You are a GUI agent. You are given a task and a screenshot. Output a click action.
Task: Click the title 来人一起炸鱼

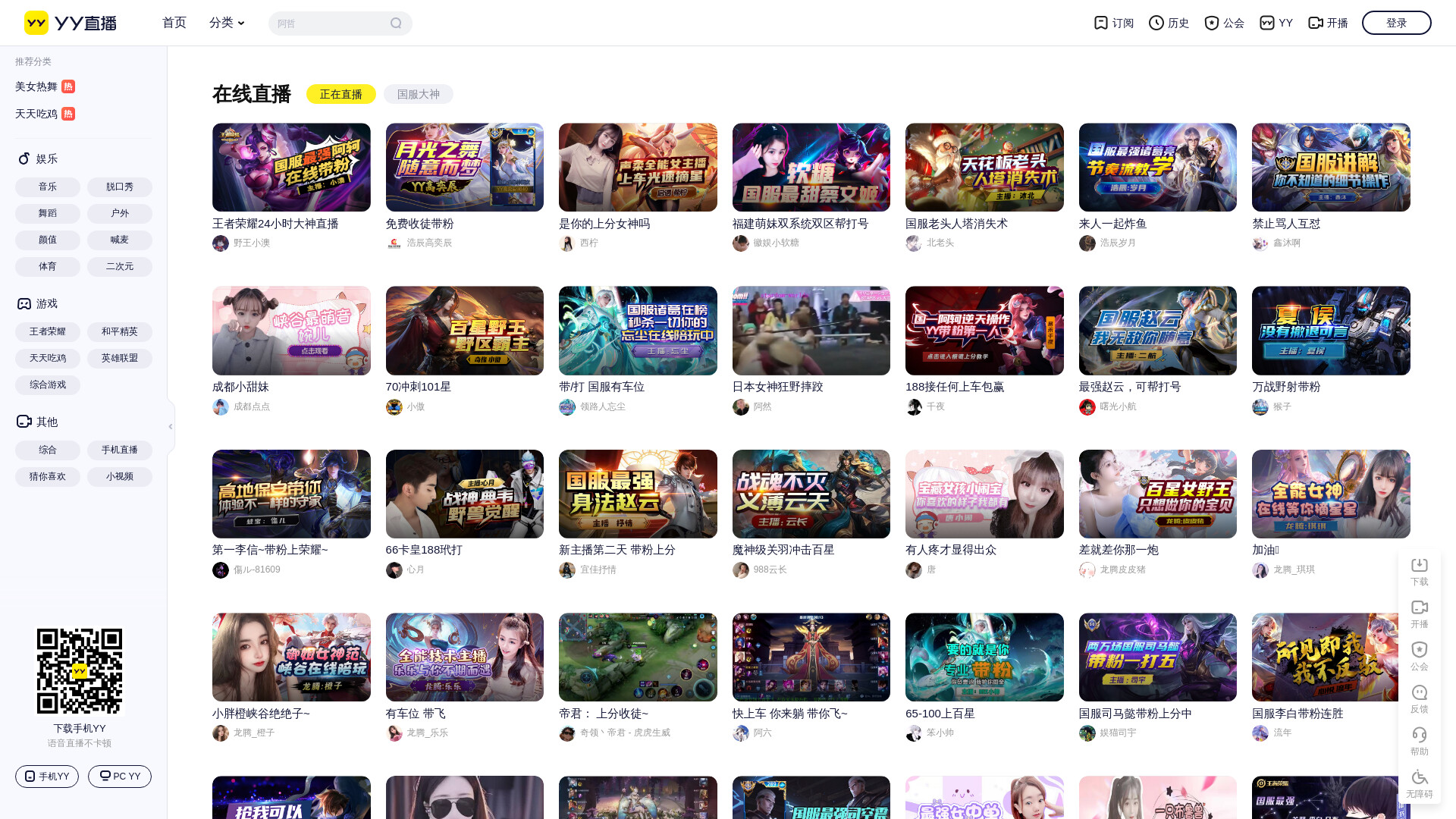[1112, 224]
